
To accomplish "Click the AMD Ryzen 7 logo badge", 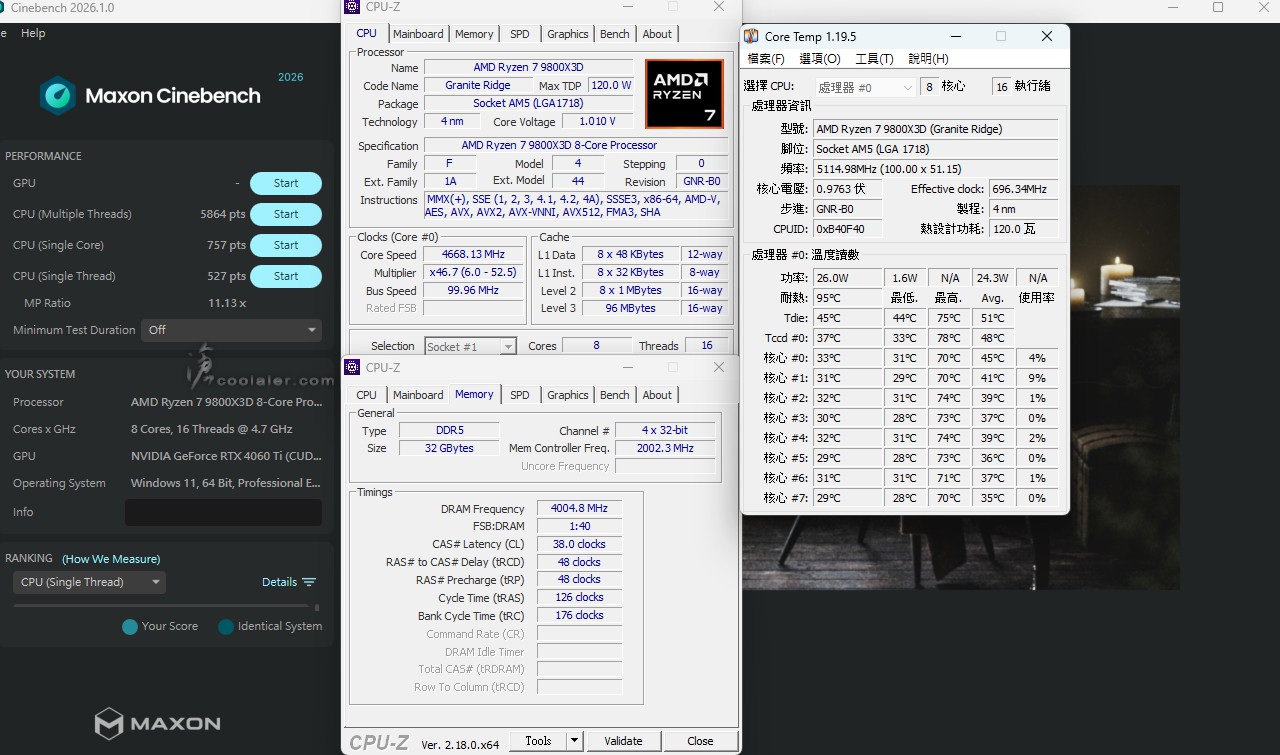I will [x=684, y=94].
